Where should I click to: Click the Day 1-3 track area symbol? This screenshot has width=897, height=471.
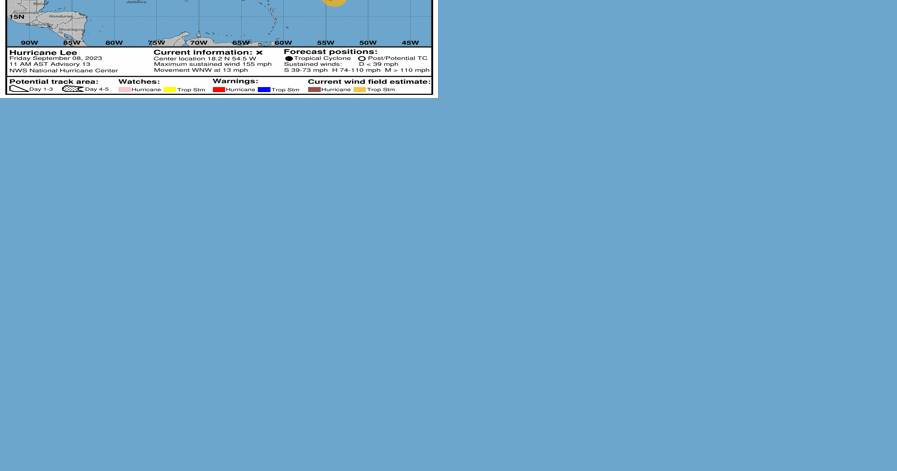coord(19,89)
